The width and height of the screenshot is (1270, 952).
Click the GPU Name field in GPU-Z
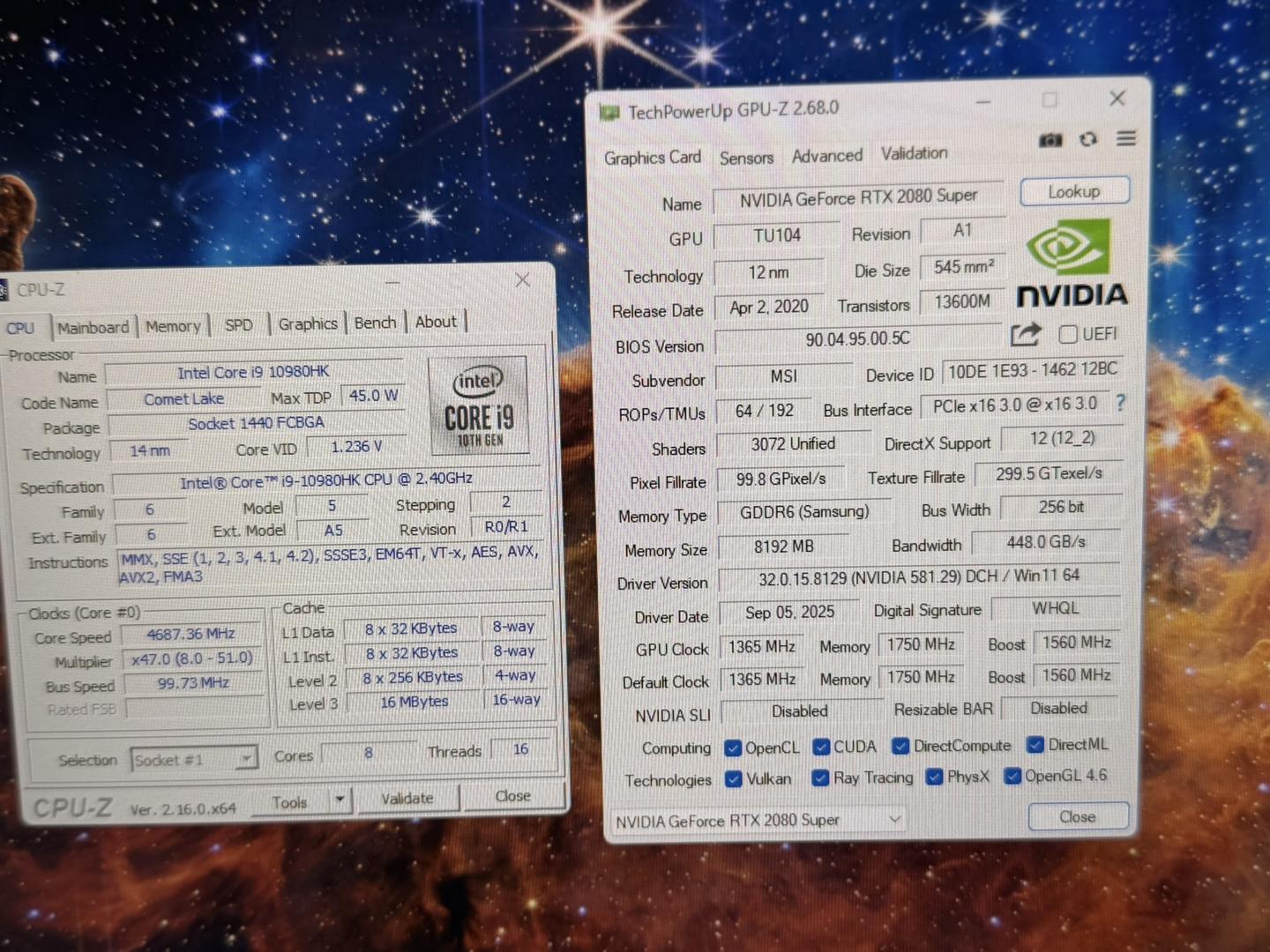pyautogui.click(x=858, y=198)
